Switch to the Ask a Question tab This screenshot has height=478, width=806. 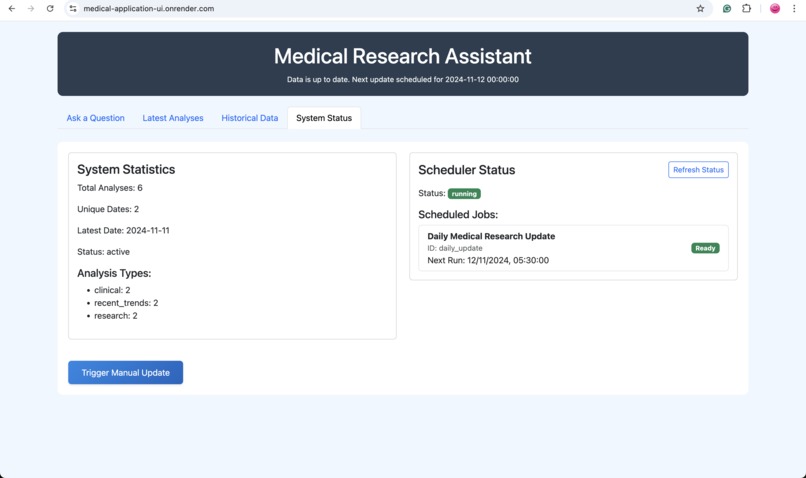pos(96,118)
